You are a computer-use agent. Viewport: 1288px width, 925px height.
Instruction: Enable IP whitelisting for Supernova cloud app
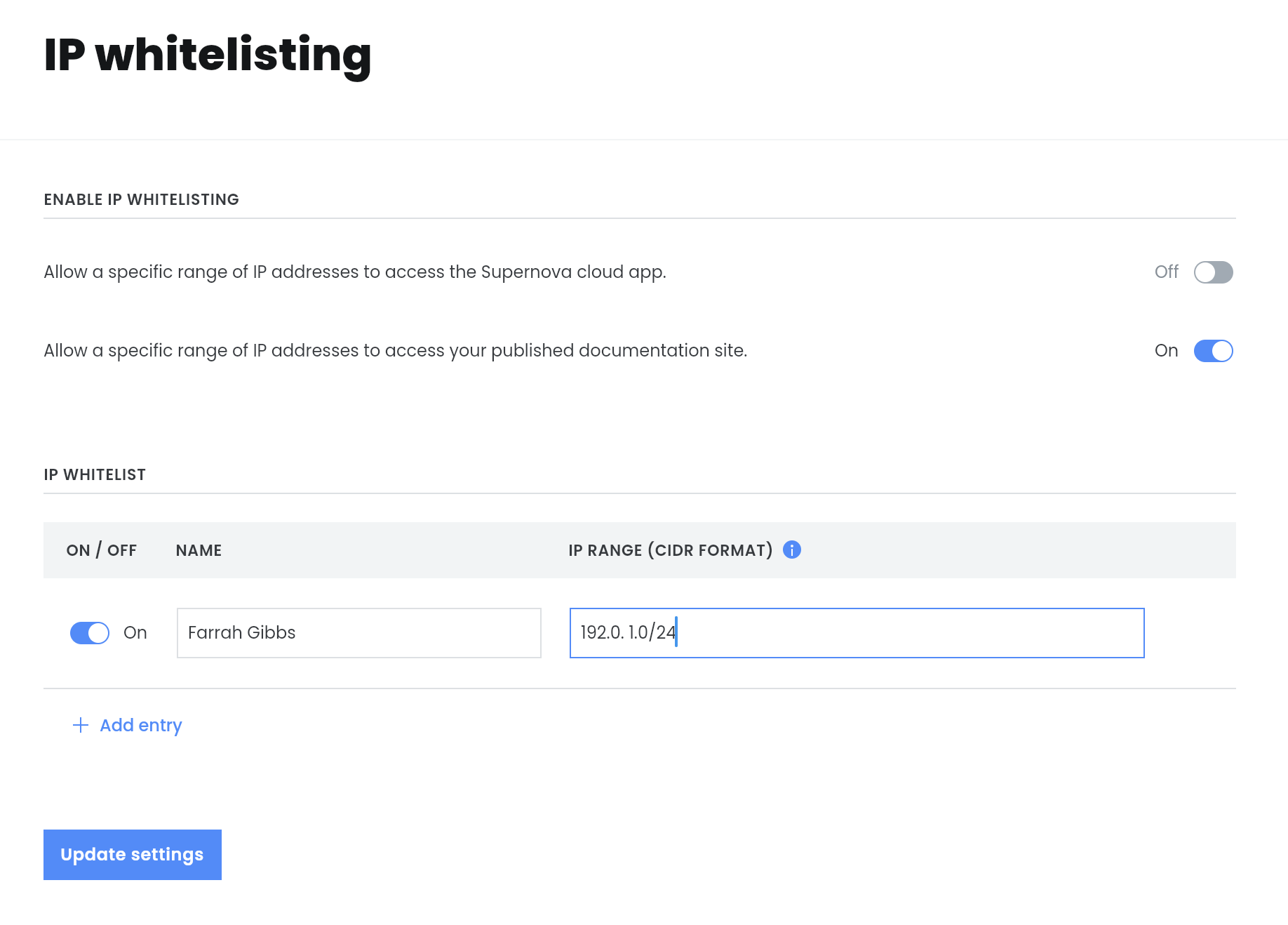point(1213,272)
